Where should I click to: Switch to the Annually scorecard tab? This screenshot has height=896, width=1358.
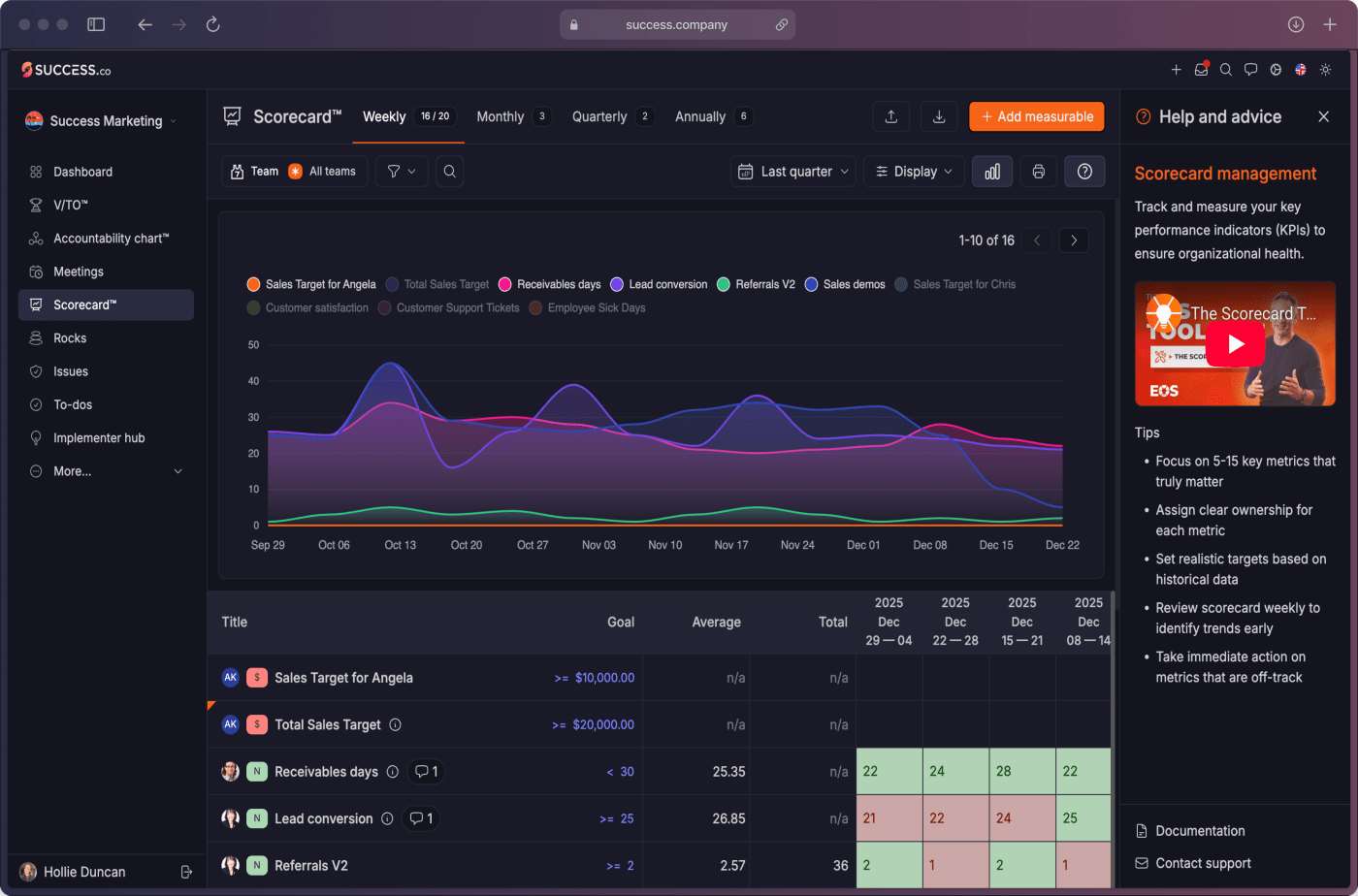tap(714, 116)
